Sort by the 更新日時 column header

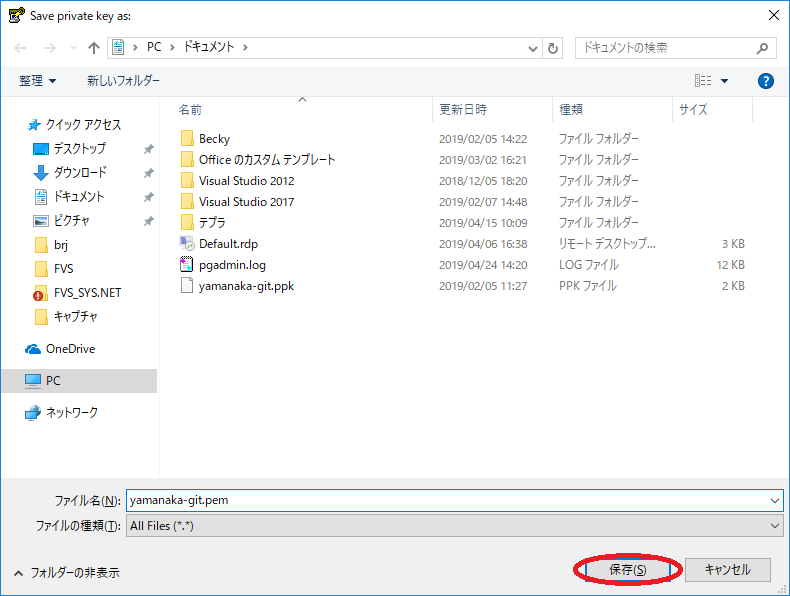click(463, 109)
